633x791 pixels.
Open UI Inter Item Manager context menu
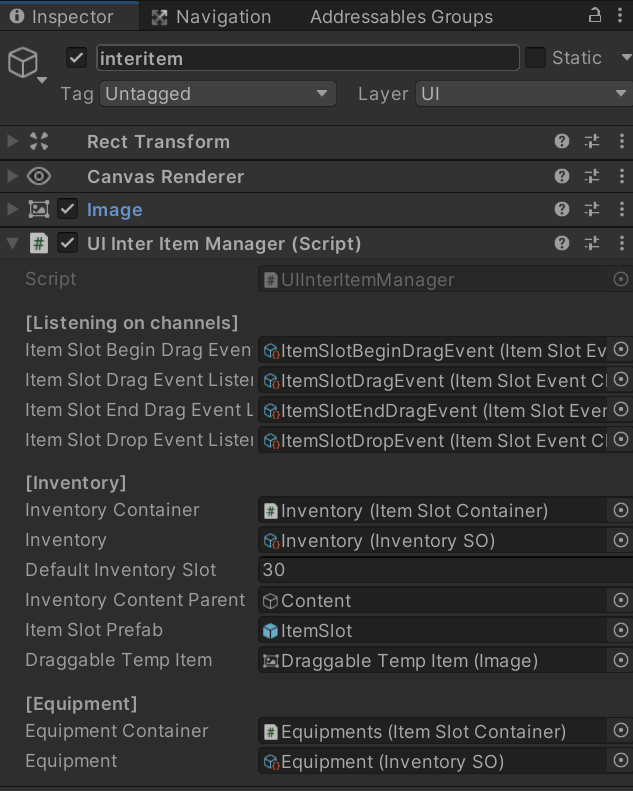(x=621, y=244)
